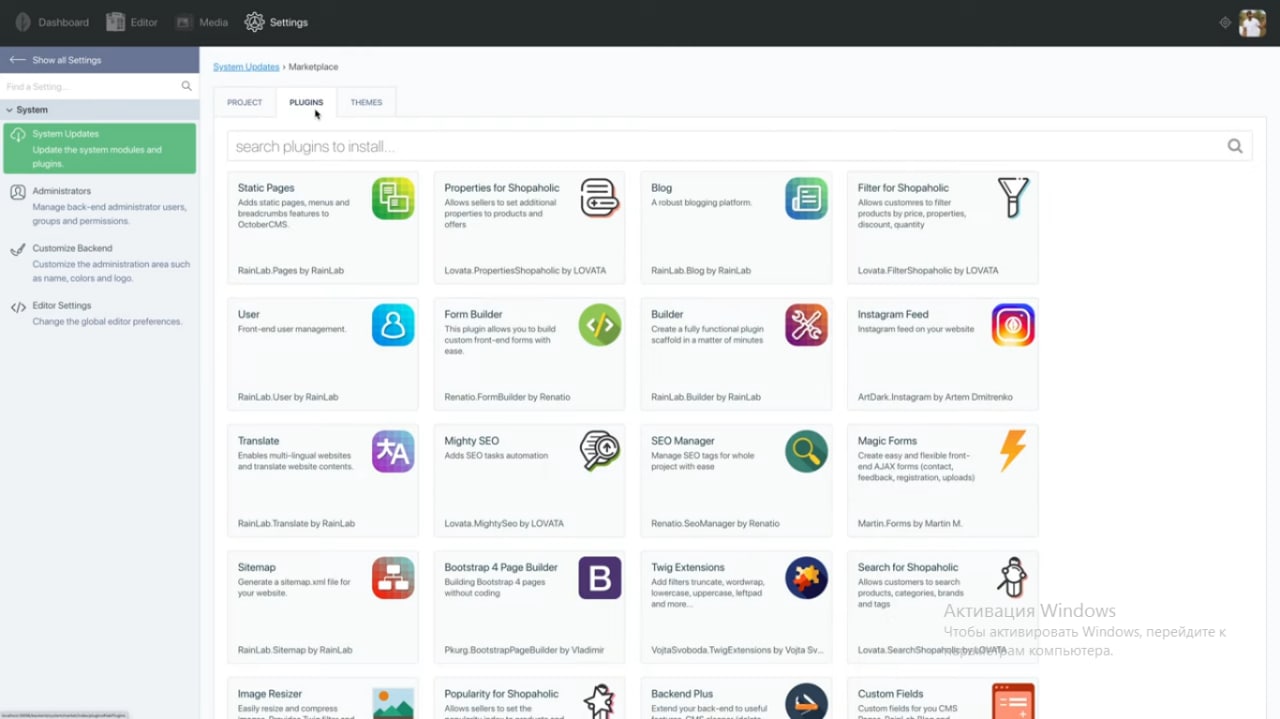The image size is (1280, 719).
Task: Click the Twig Extensions plugin icon
Action: click(x=806, y=578)
